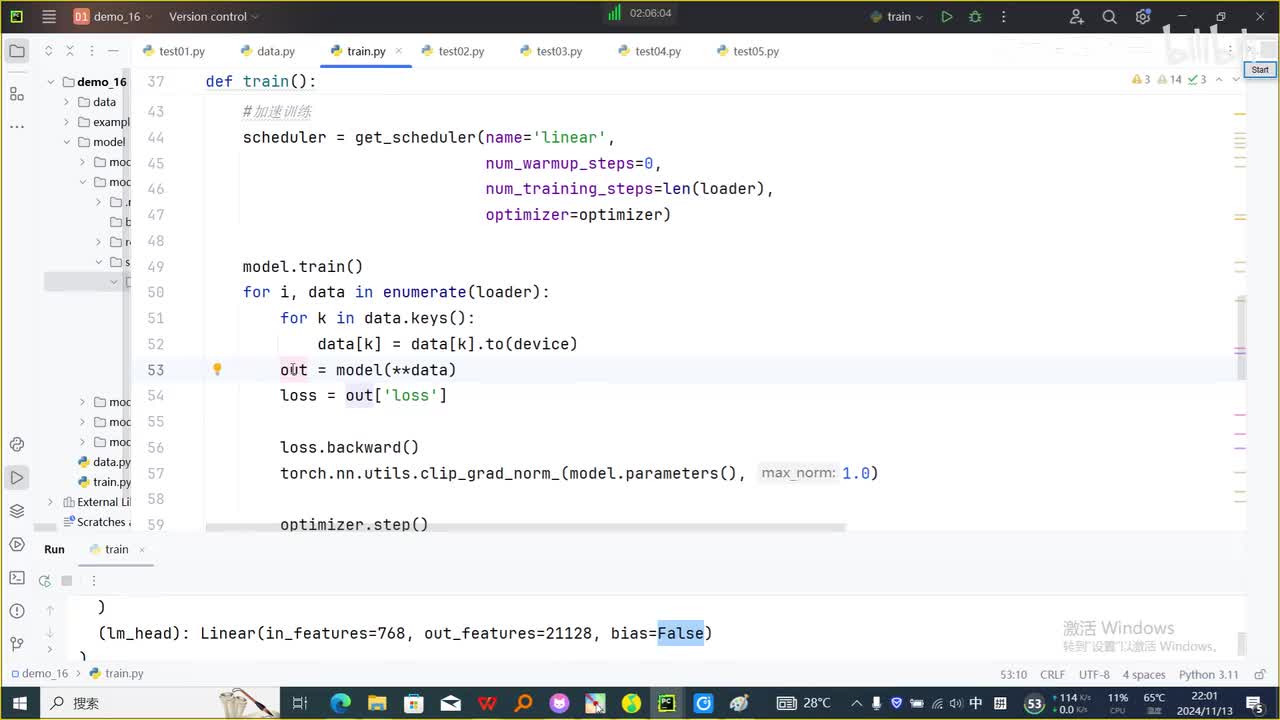Open IDE settings gear
The height and width of the screenshot is (720, 1280).
point(1143,17)
